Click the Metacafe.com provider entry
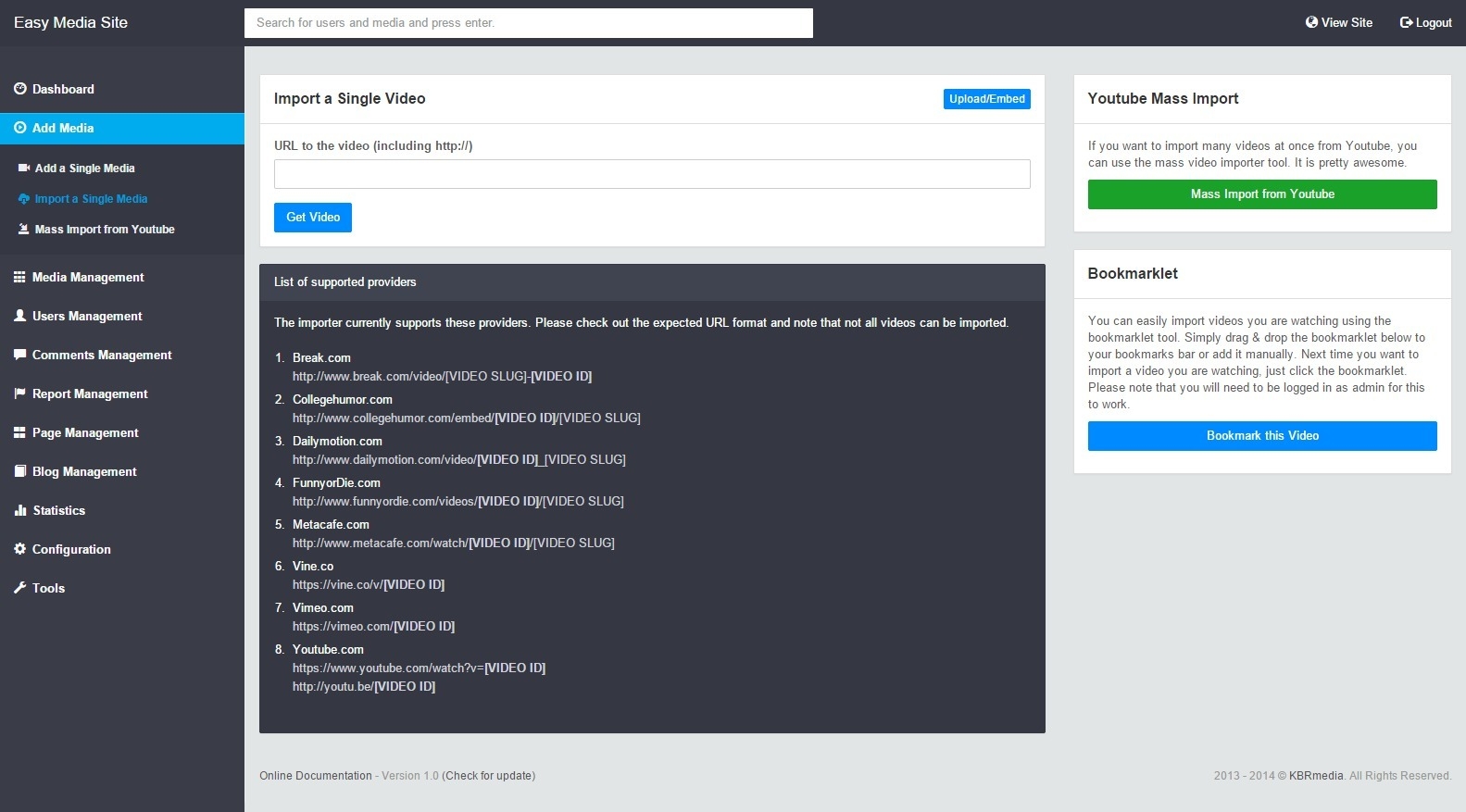The image size is (1466, 812). (x=331, y=524)
